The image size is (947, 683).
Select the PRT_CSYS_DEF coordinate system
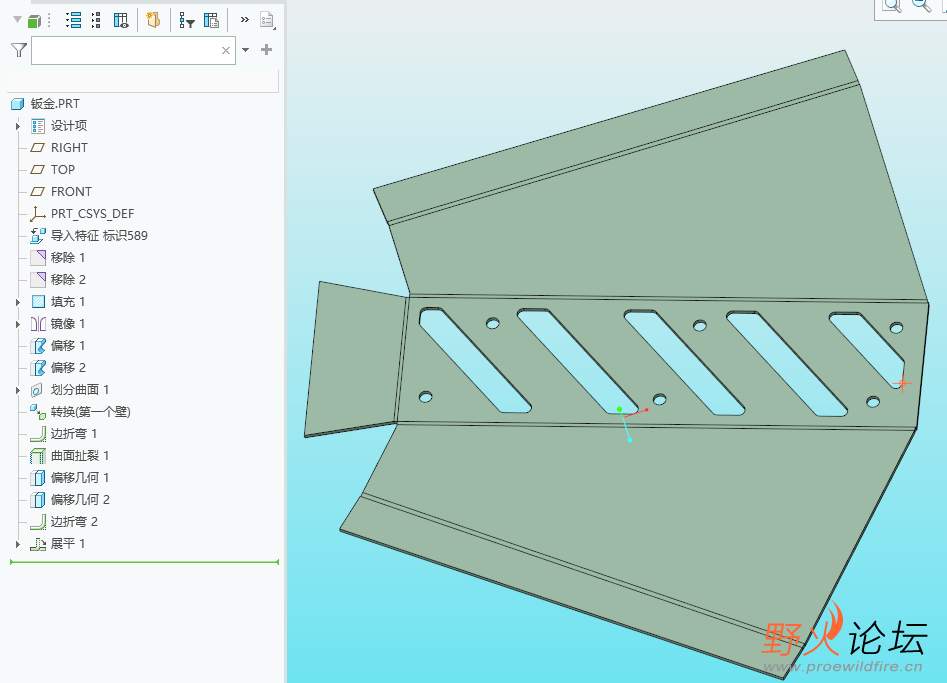(92, 214)
